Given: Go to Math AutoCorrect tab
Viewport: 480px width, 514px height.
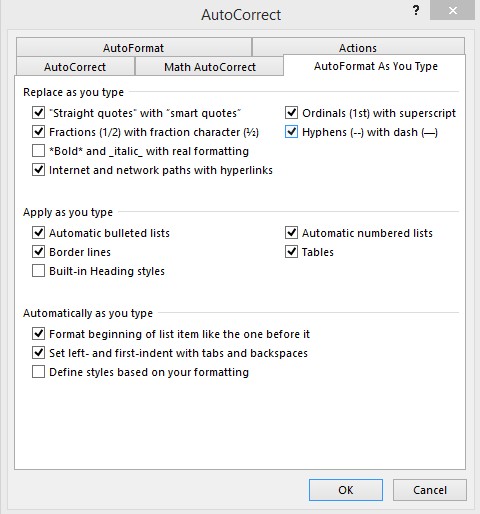Looking at the screenshot, I should click(x=210, y=67).
